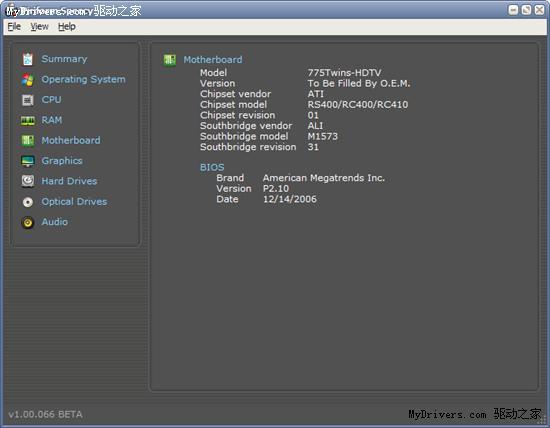
Task: Open the Operating System section
Action: point(83,80)
